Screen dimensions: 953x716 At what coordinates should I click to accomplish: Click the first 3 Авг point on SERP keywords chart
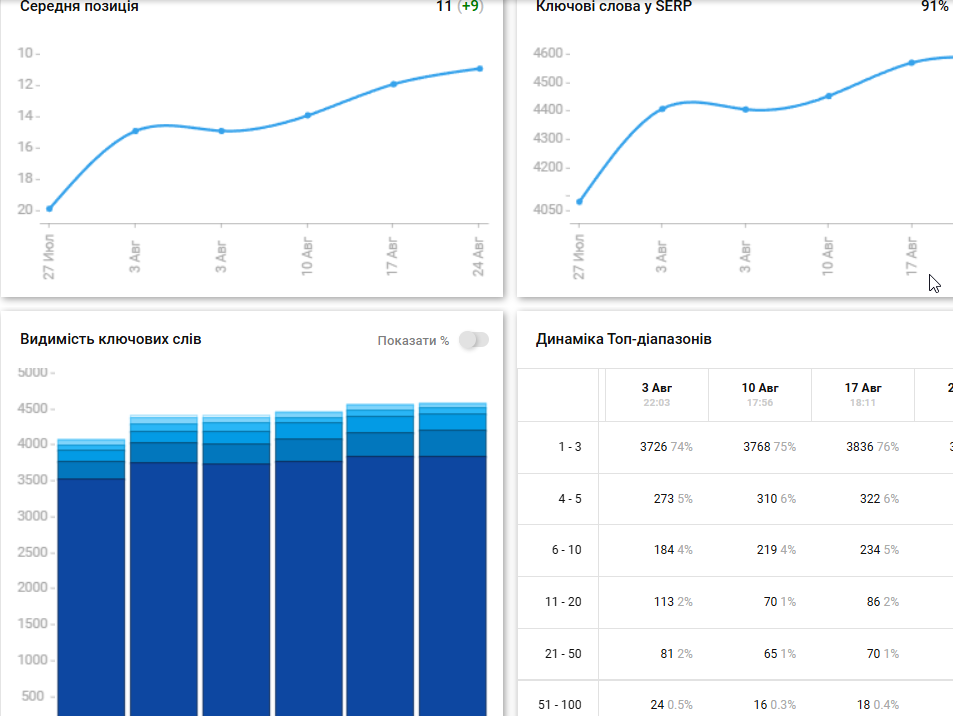[662, 109]
